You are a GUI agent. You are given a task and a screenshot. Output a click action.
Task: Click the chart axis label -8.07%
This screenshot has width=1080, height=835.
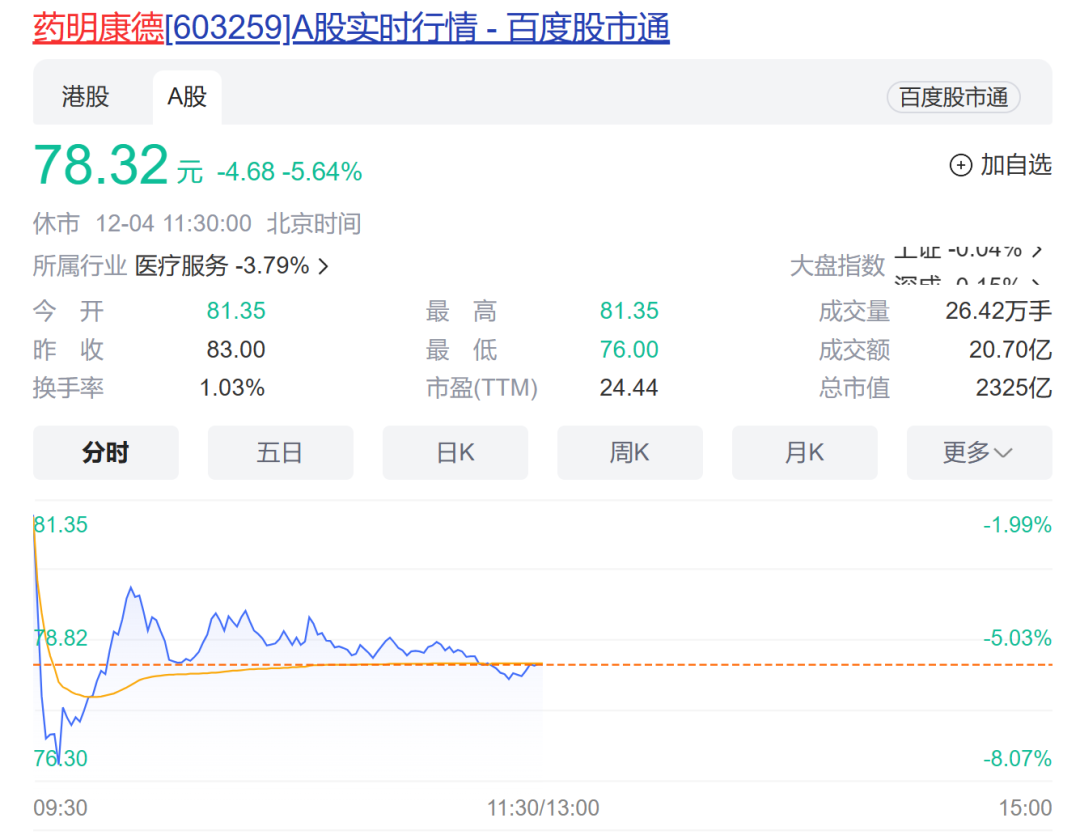1017,759
